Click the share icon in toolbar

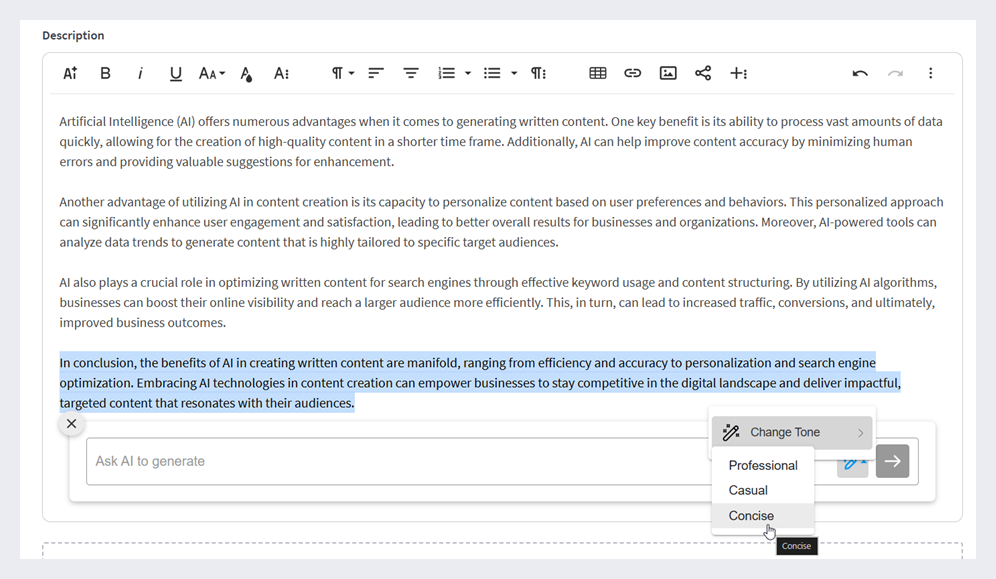coord(703,74)
